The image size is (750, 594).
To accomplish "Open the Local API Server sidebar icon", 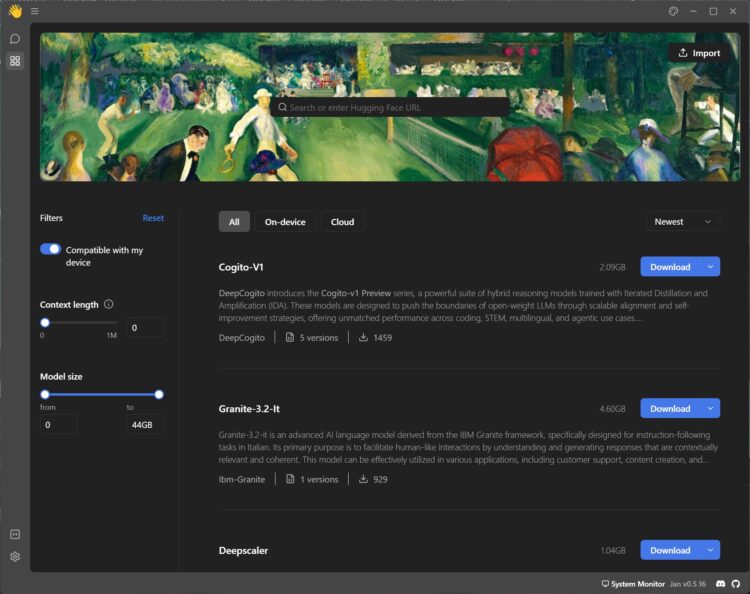I will pos(15,535).
